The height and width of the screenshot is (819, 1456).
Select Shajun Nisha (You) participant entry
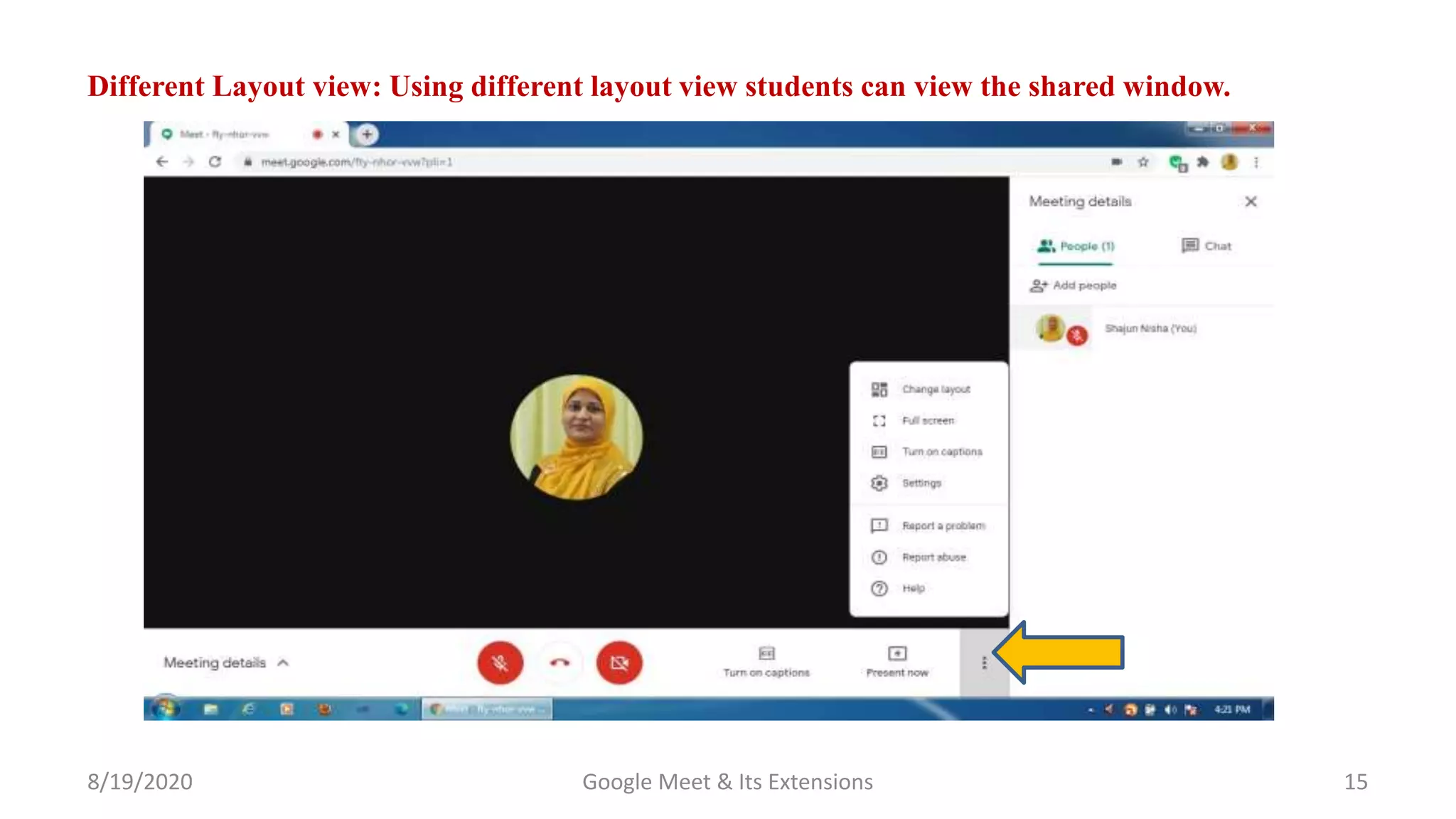pyautogui.click(x=1142, y=328)
